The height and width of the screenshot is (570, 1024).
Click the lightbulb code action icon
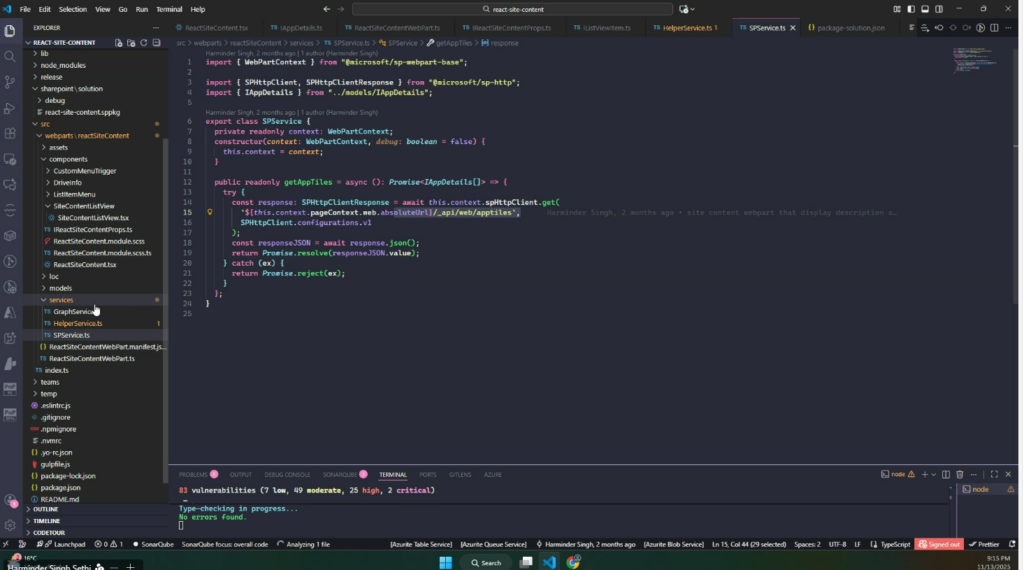[x=210, y=212]
